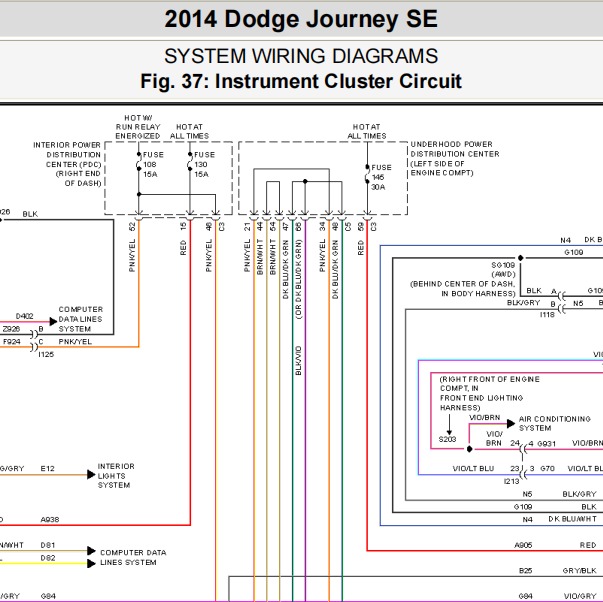Image resolution: width=603 pixels, height=602 pixels.
Task: Click "HOT AT ALL TIMES" above fuse 130
Action: (x=189, y=132)
